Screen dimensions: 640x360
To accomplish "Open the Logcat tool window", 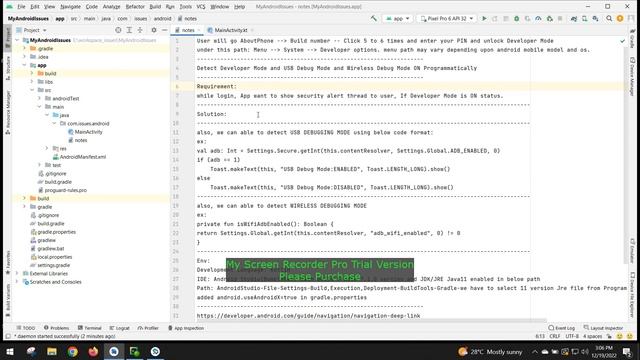I will 120,328.
